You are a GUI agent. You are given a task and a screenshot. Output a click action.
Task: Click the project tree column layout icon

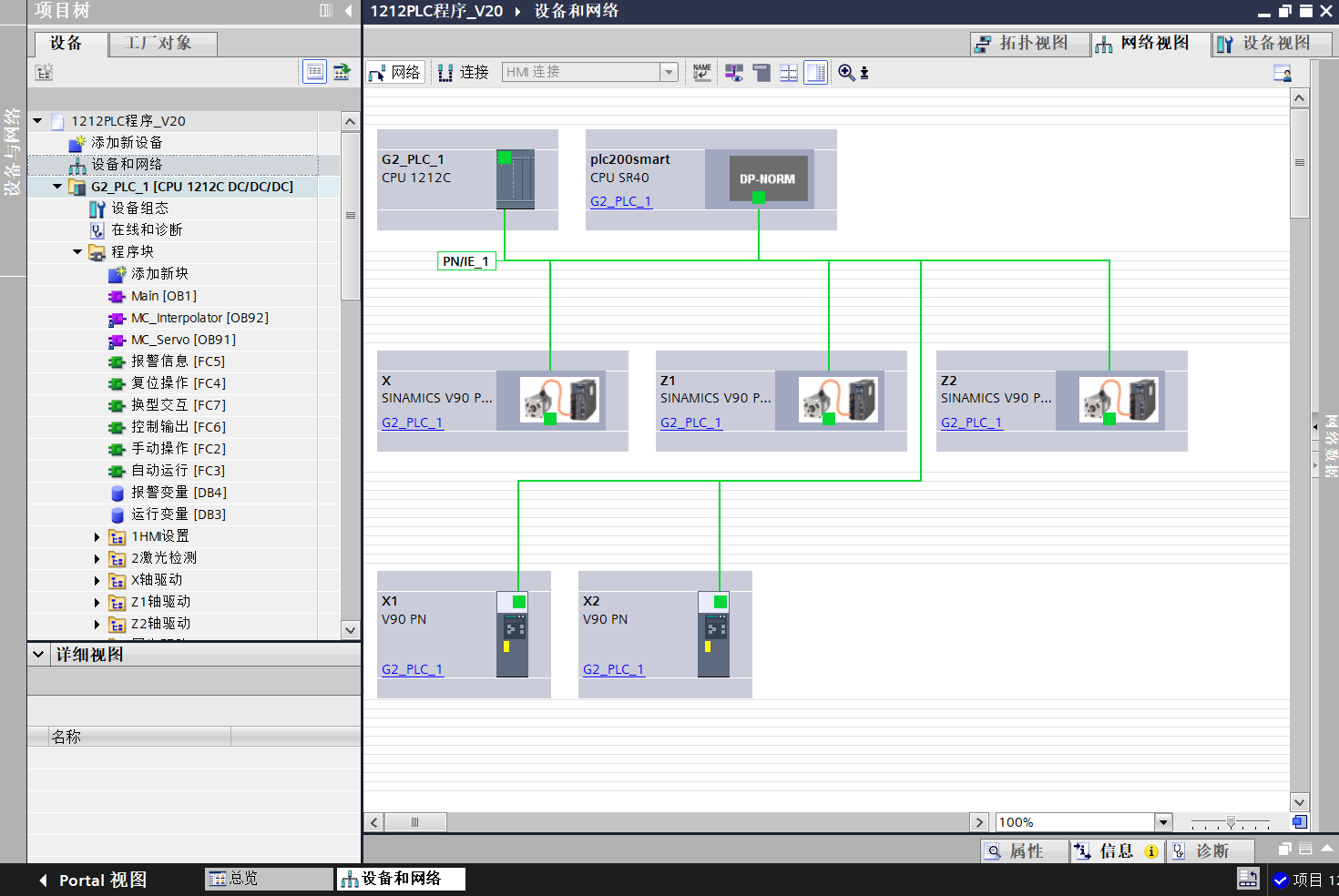326,10
